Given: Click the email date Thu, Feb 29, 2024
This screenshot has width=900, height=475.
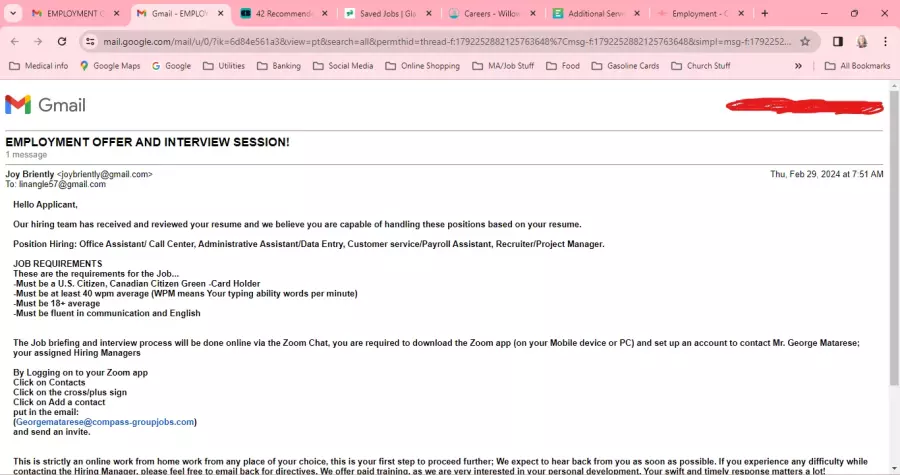Looking at the screenshot, I should coord(827,174).
